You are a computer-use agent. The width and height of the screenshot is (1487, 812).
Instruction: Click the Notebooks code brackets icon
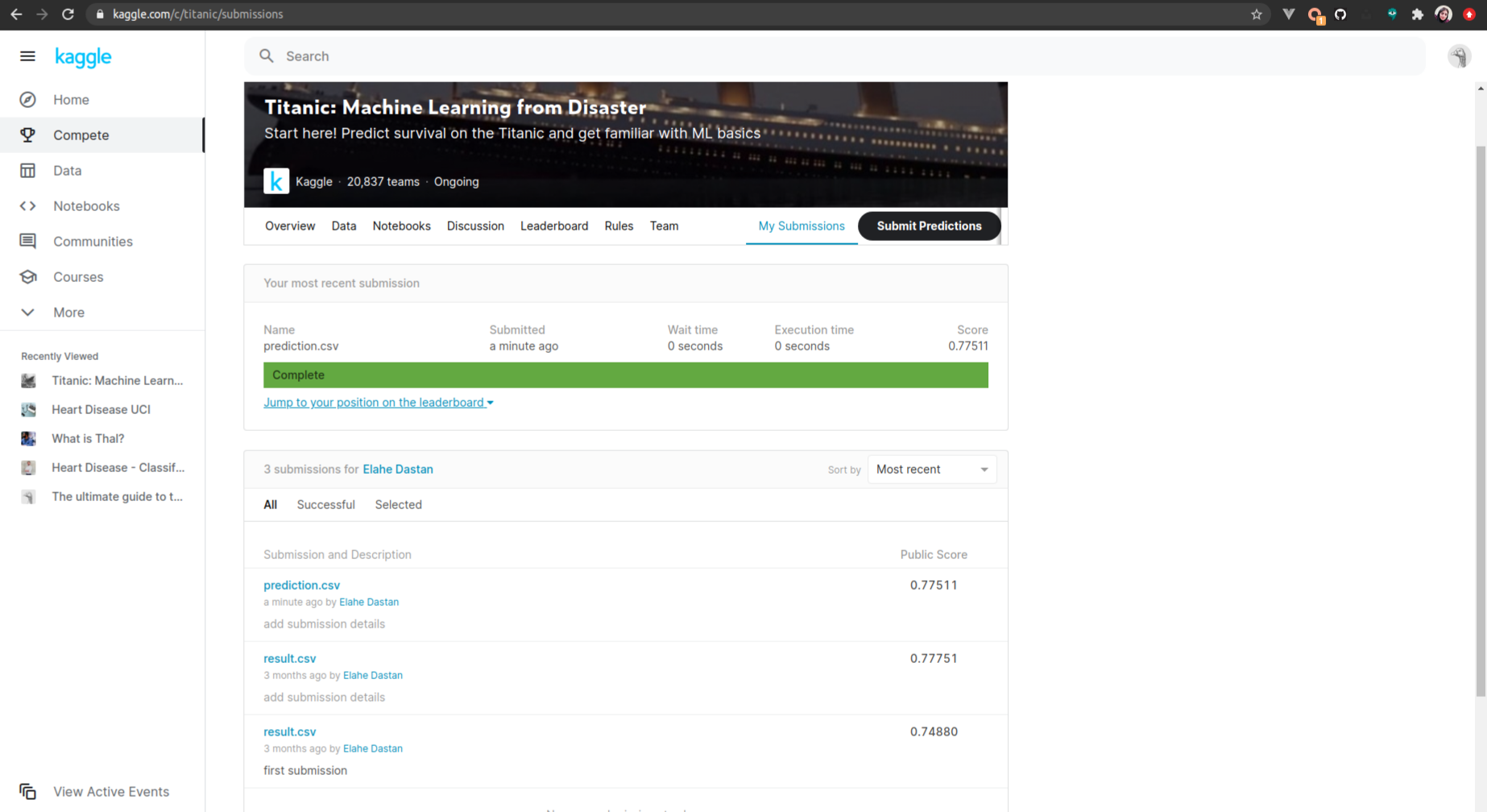[28, 206]
